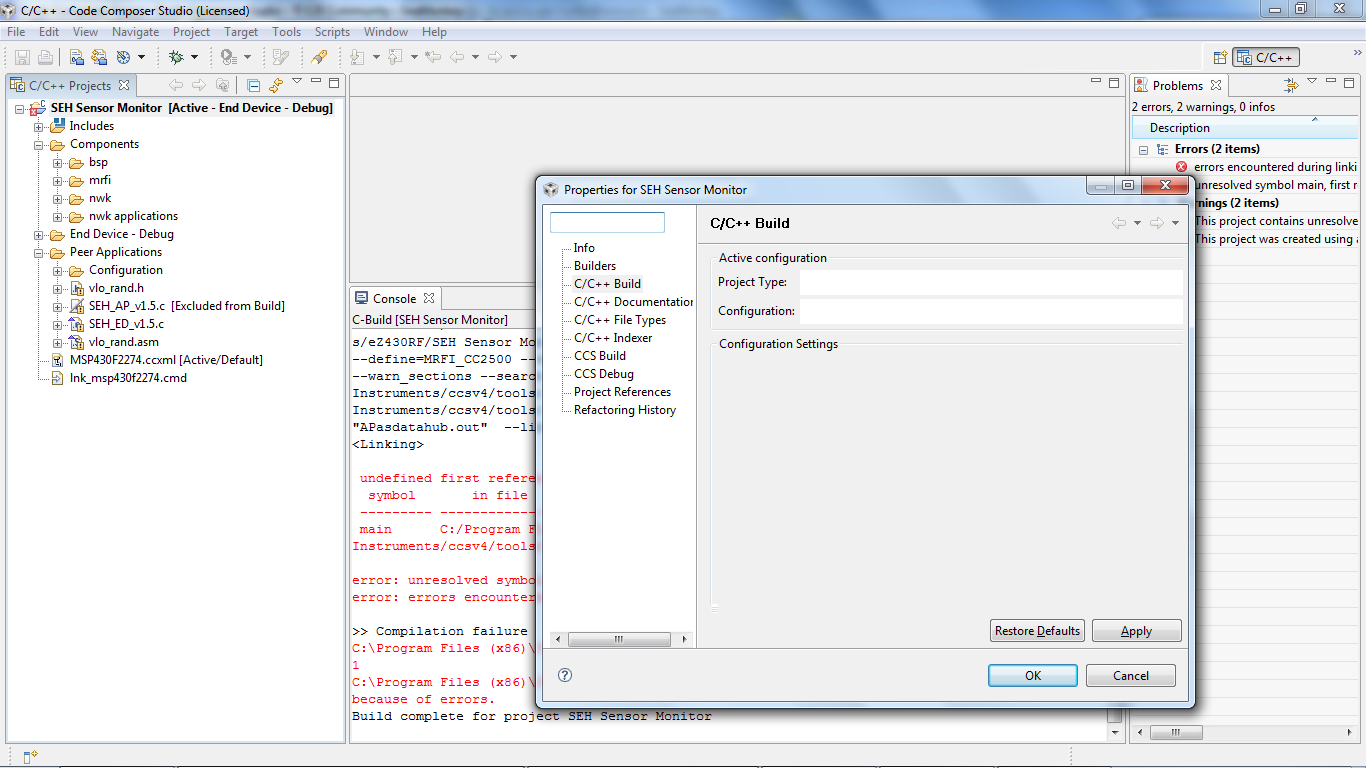
Task: Click main toolbar Forward navigation arrow
Action: point(495,57)
